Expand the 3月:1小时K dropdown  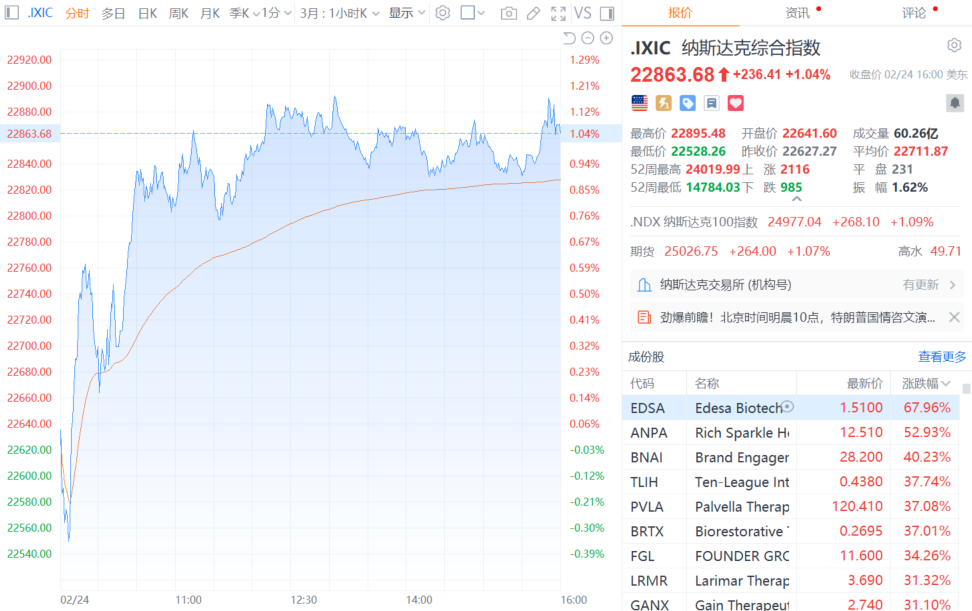tap(340, 13)
